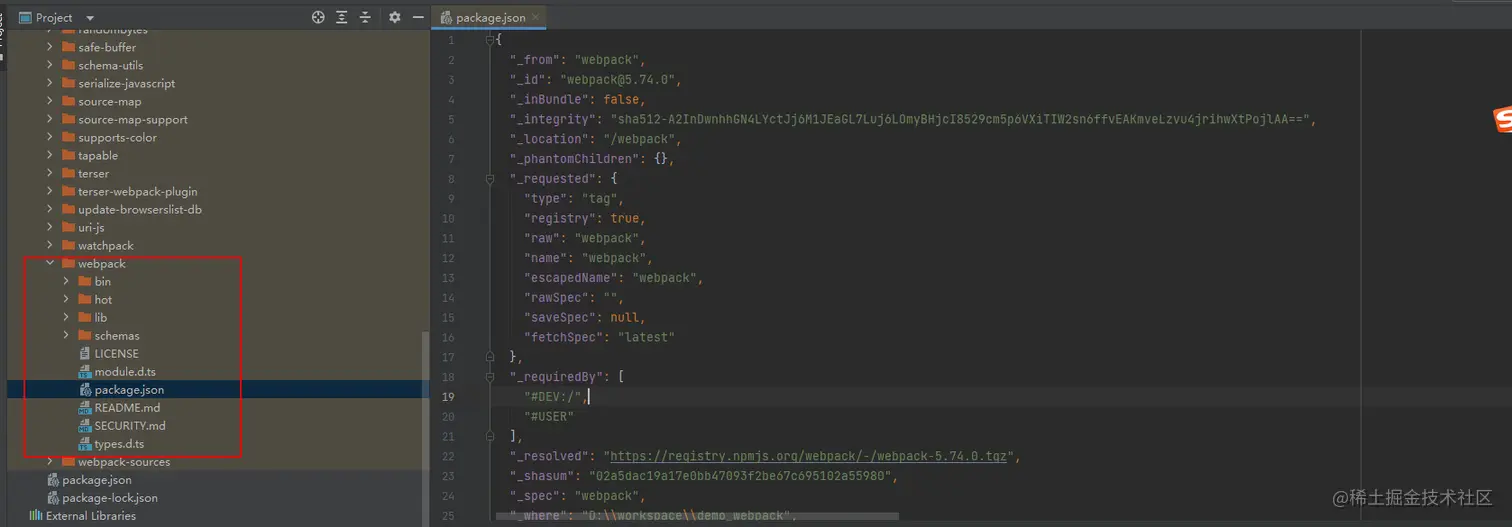Click the Collapse All icon in Project panel

click(365, 17)
